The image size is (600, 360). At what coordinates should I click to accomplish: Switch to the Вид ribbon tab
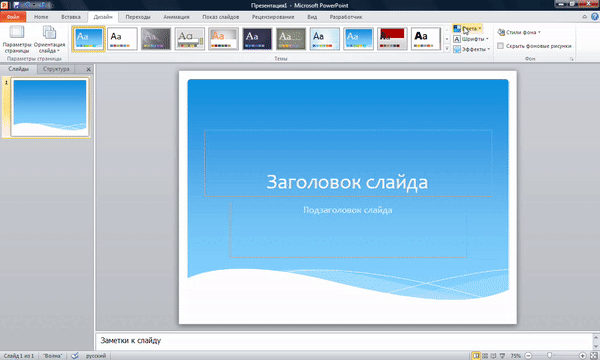click(312, 17)
